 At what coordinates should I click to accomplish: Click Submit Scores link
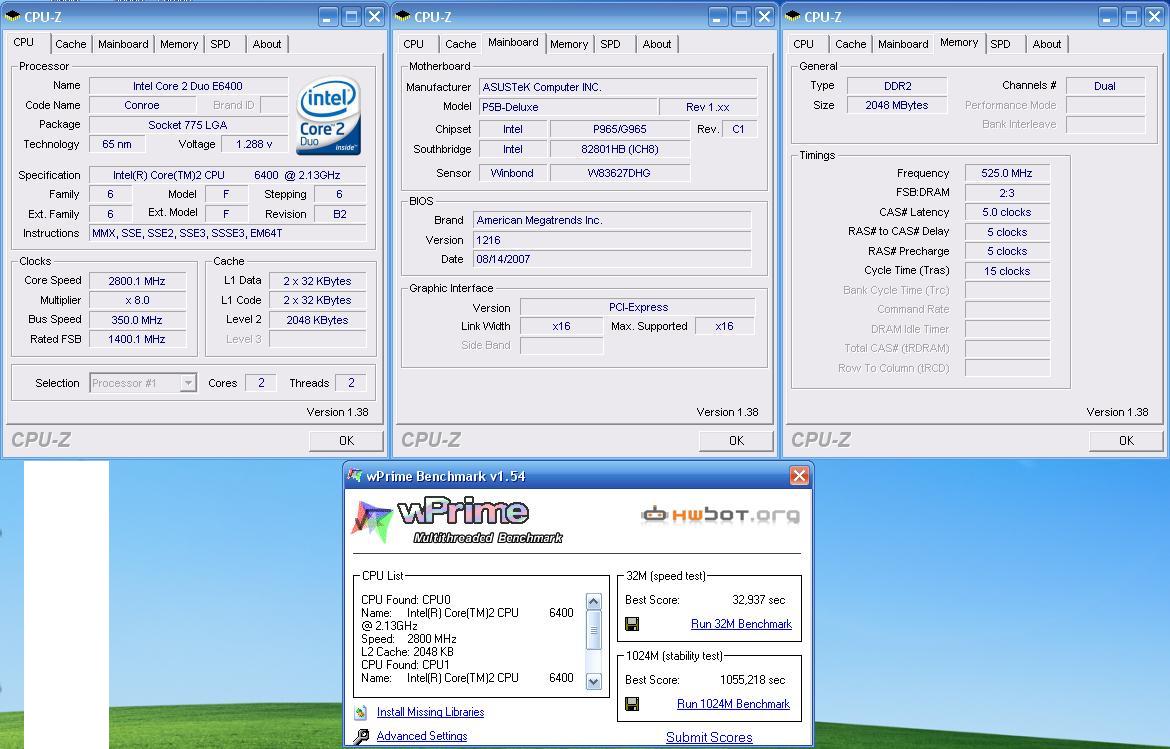point(709,737)
